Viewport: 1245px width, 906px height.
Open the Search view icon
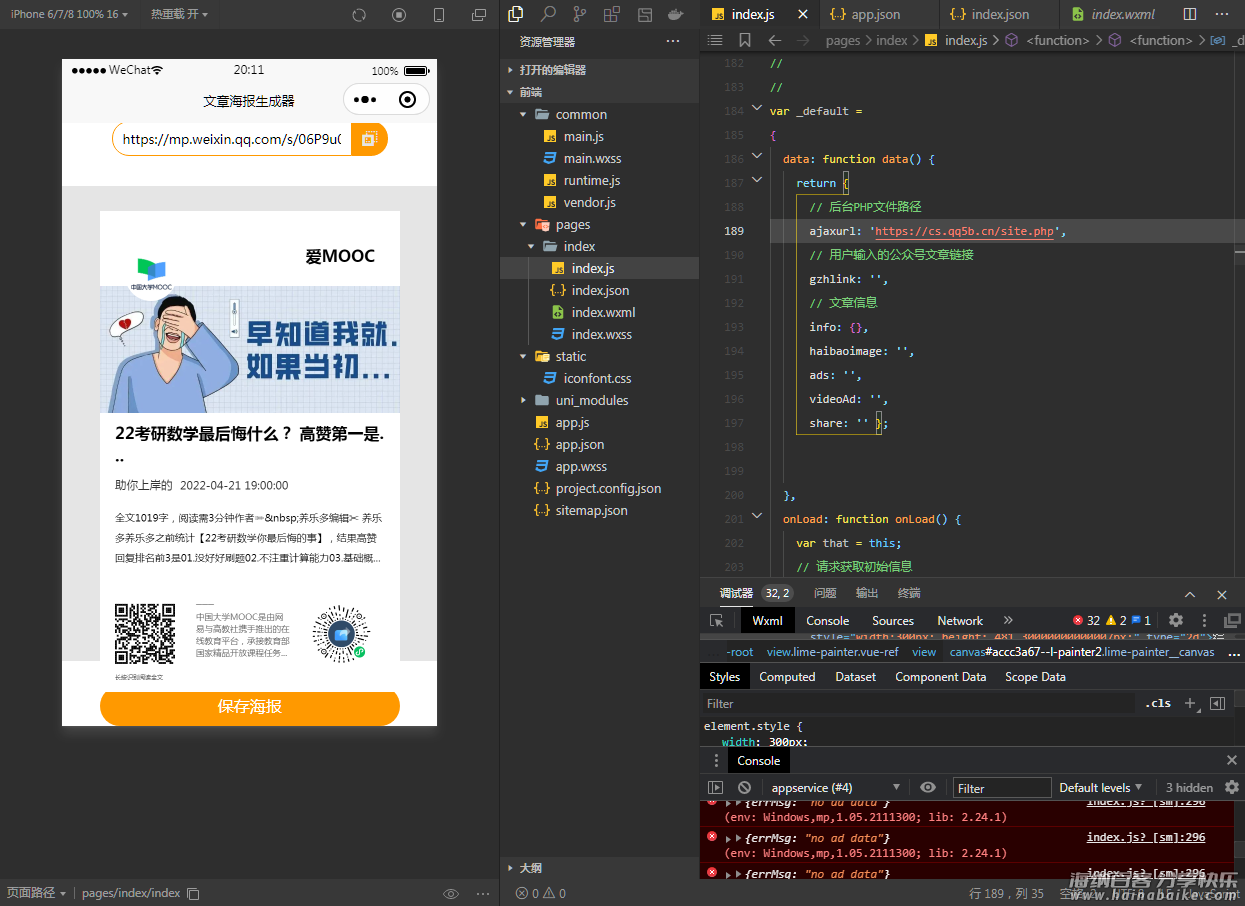point(548,14)
